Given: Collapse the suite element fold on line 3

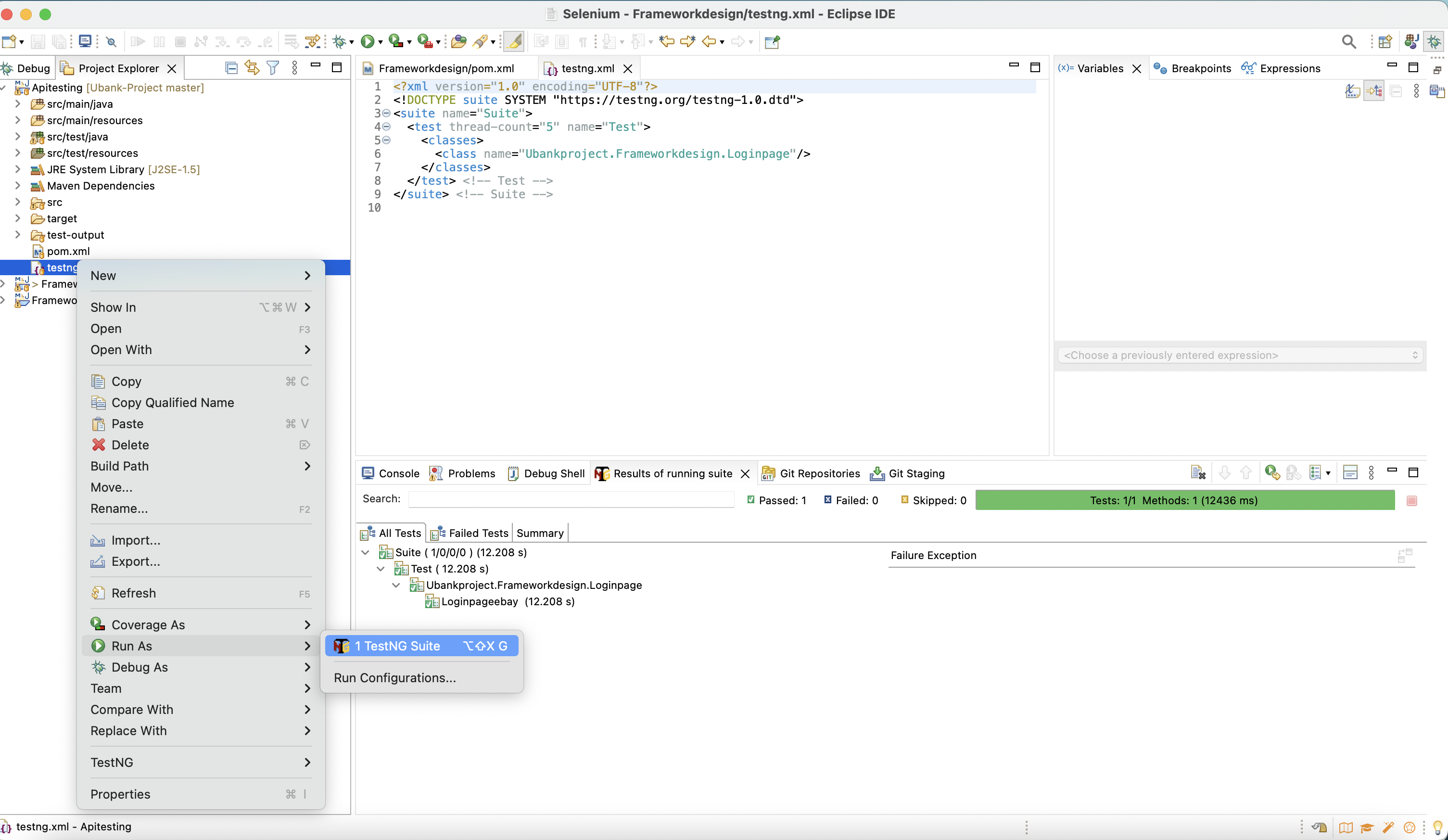Looking at the screenshot, I should click(386, 113).
